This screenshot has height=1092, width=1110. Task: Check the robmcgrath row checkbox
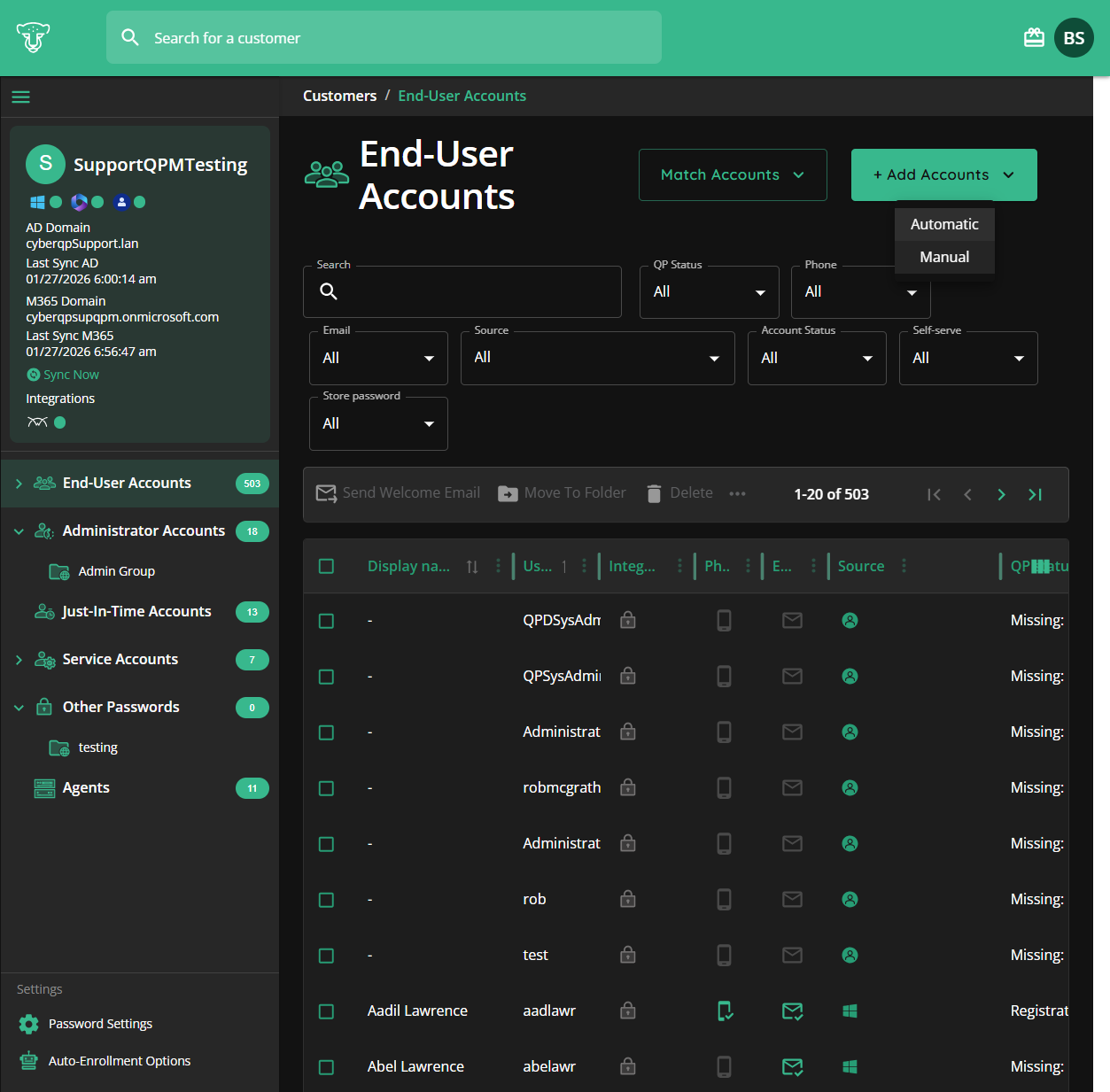326,788
